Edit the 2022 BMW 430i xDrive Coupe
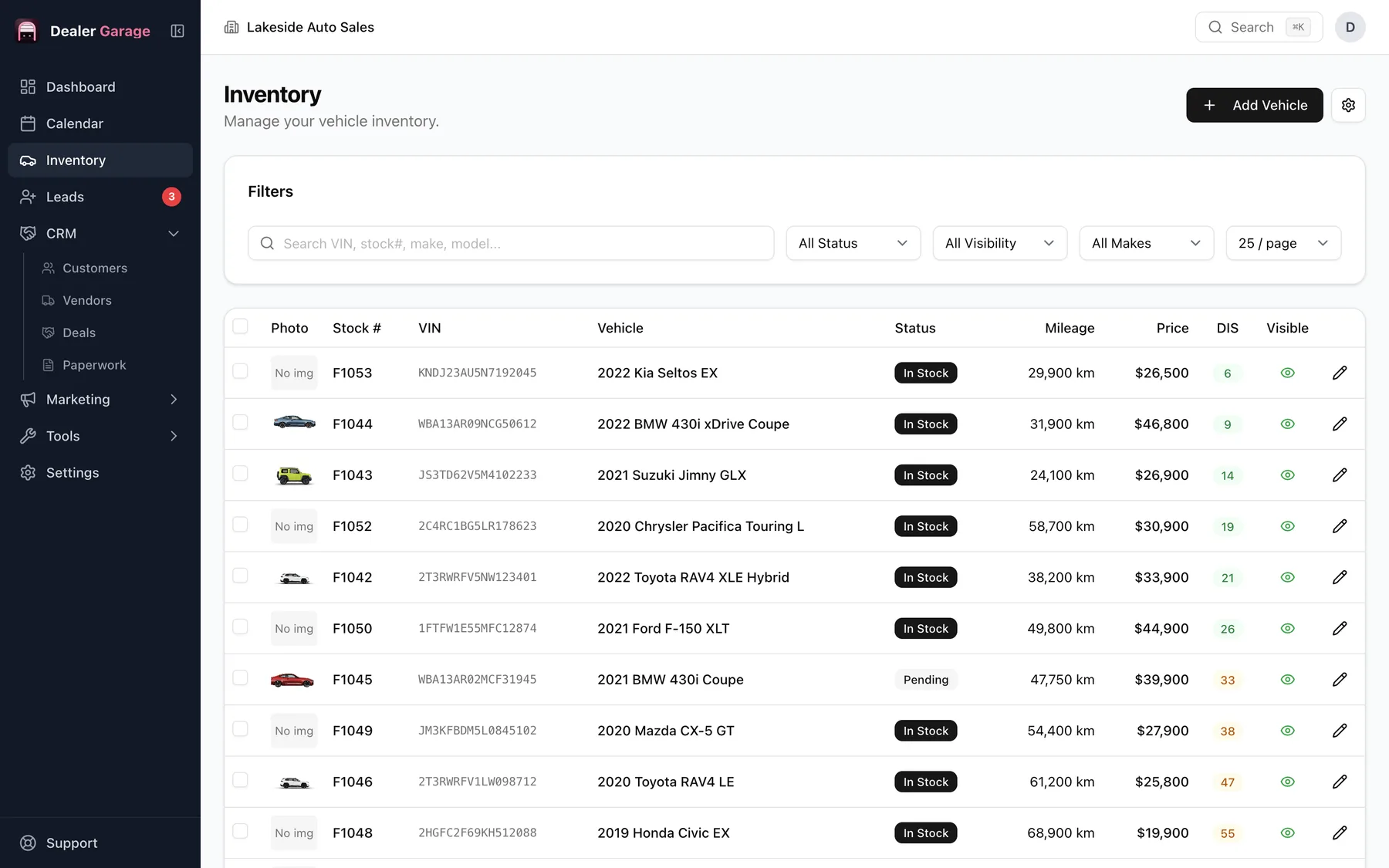This screenshot has height=868, width=1389. click(1340, 424)
